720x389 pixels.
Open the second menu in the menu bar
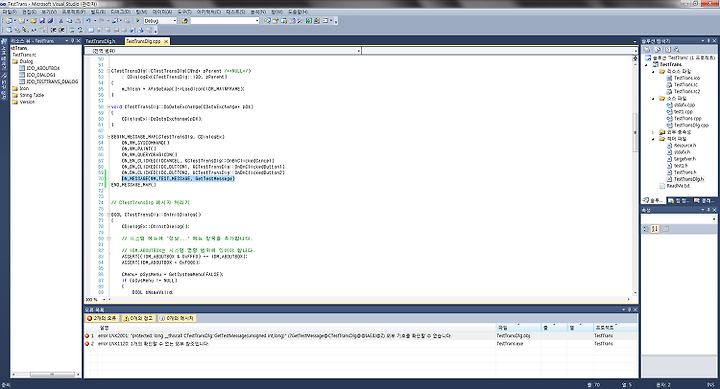29,12
